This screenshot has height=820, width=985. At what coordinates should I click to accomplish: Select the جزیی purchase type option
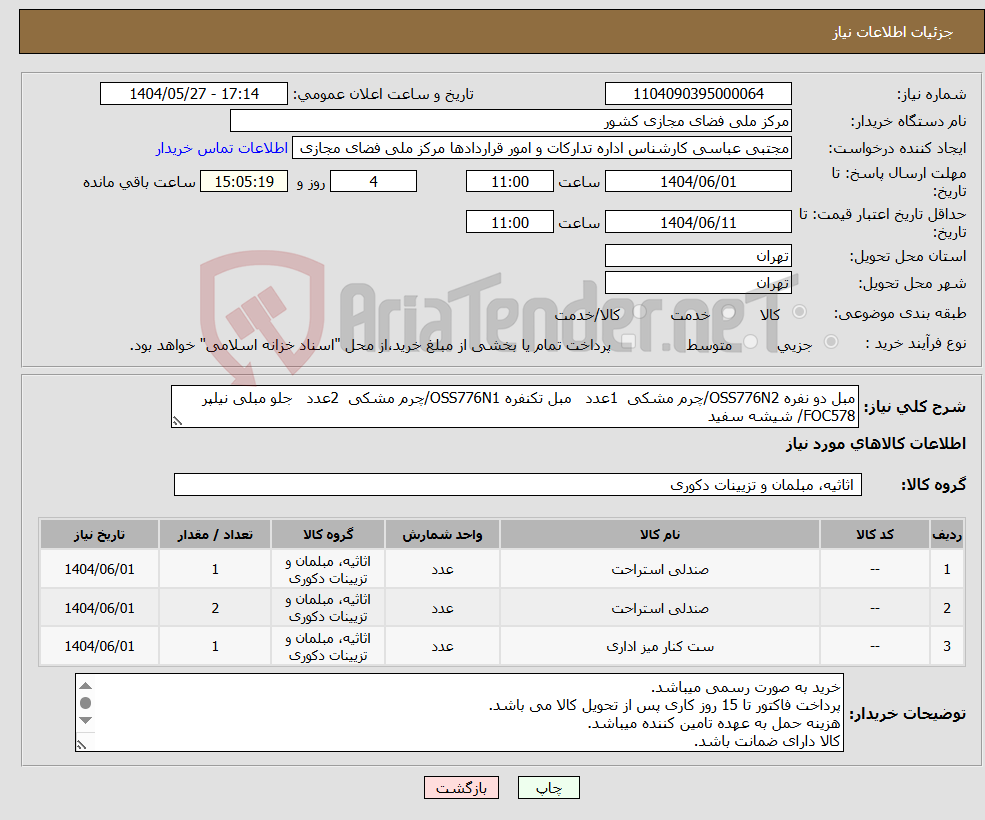coord(832,340)
